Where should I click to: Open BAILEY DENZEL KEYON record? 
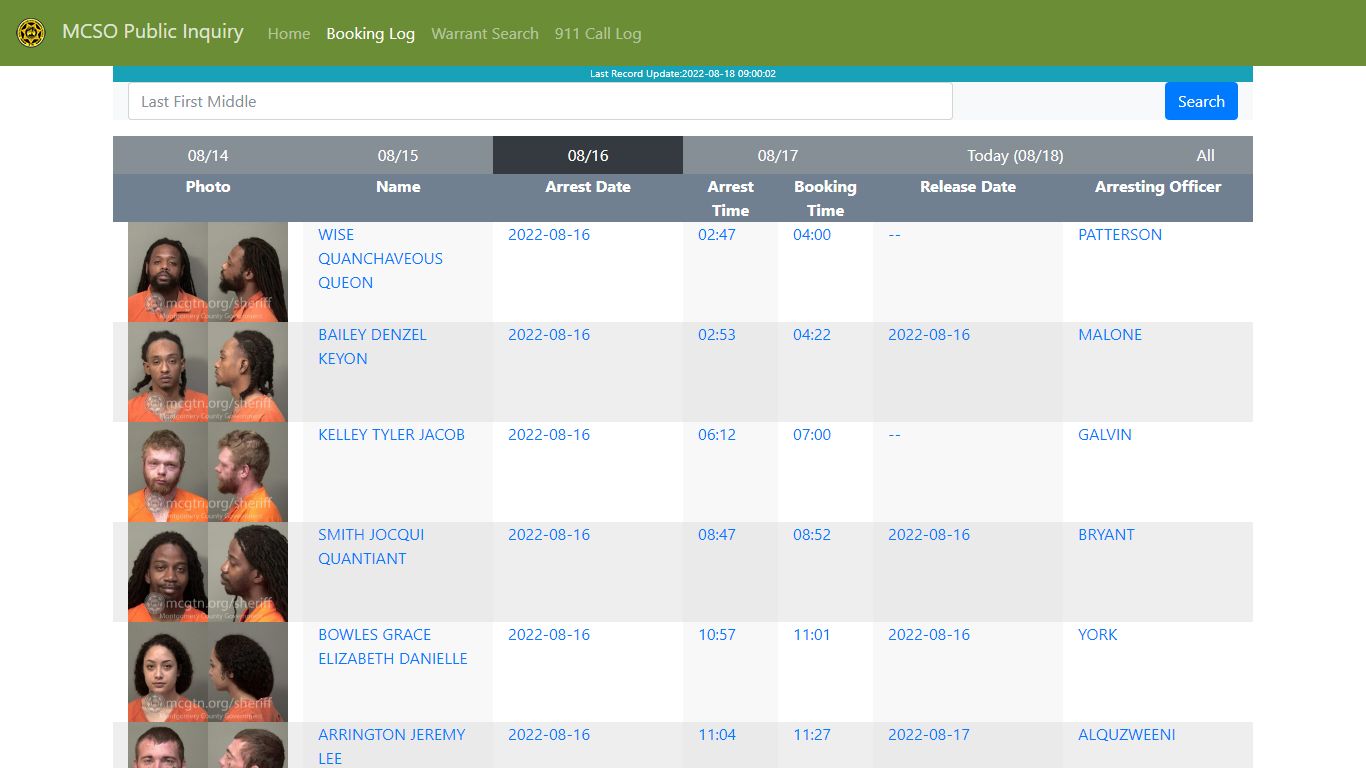pos(372,346)
